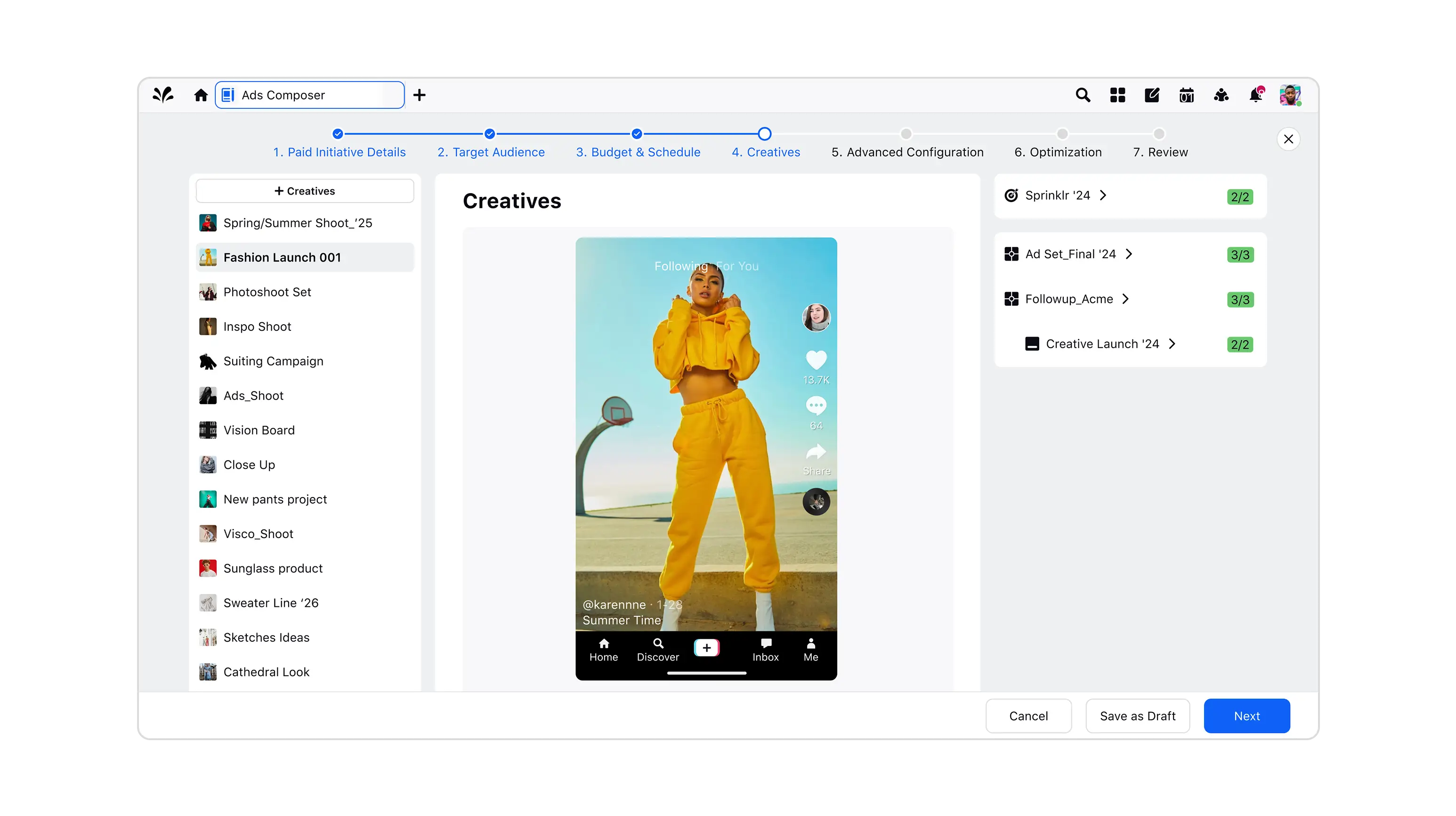Select Photoshoot Set creative in list
The width and height of the screenshot is (1456, 816).
click(x=267, y=292)
